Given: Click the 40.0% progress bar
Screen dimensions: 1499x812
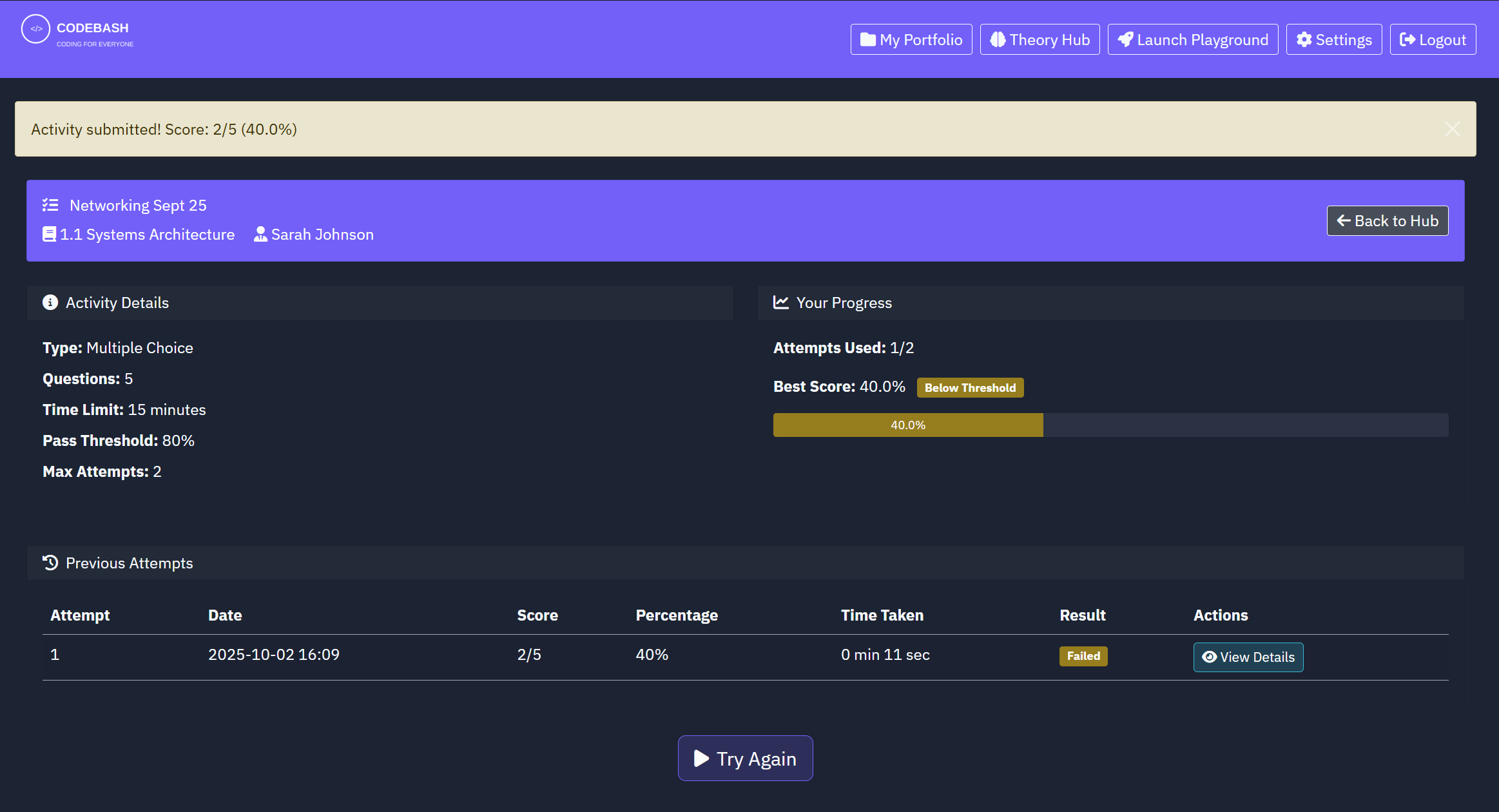Looking at the screenshot, I should [907, 425].
